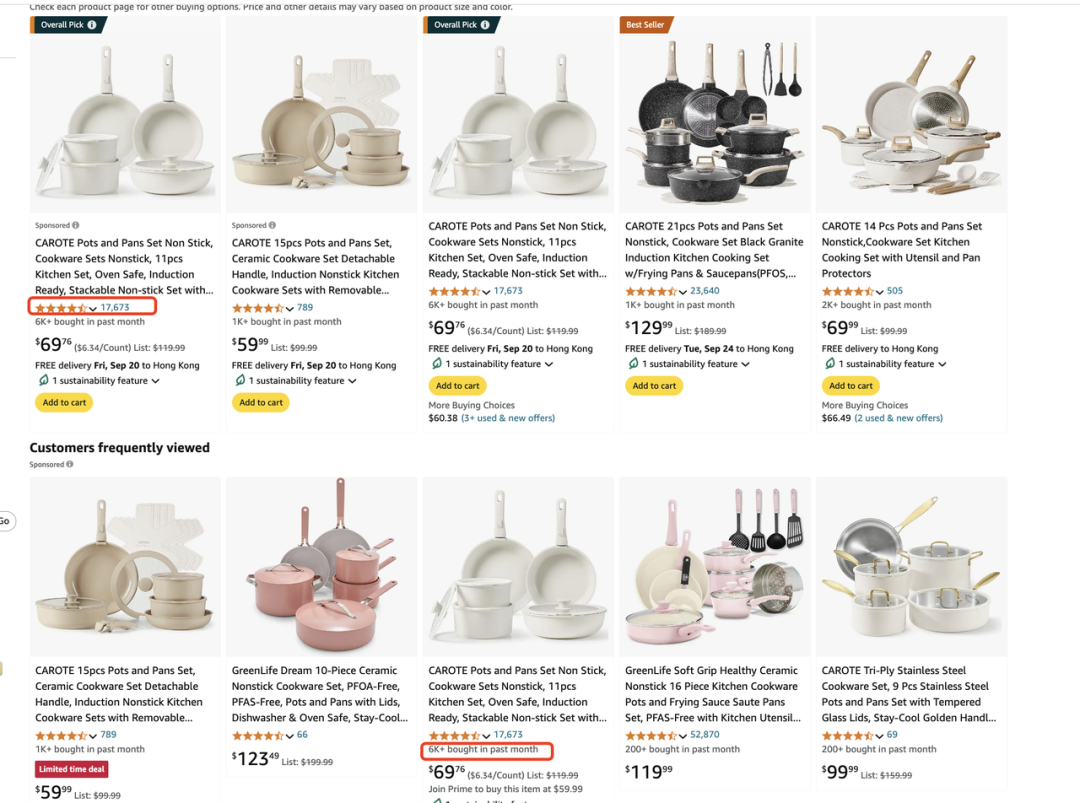This screenshot has height=803, width=1080.
Task: Open '2 used & new offers' link
Action: point(899,418)
